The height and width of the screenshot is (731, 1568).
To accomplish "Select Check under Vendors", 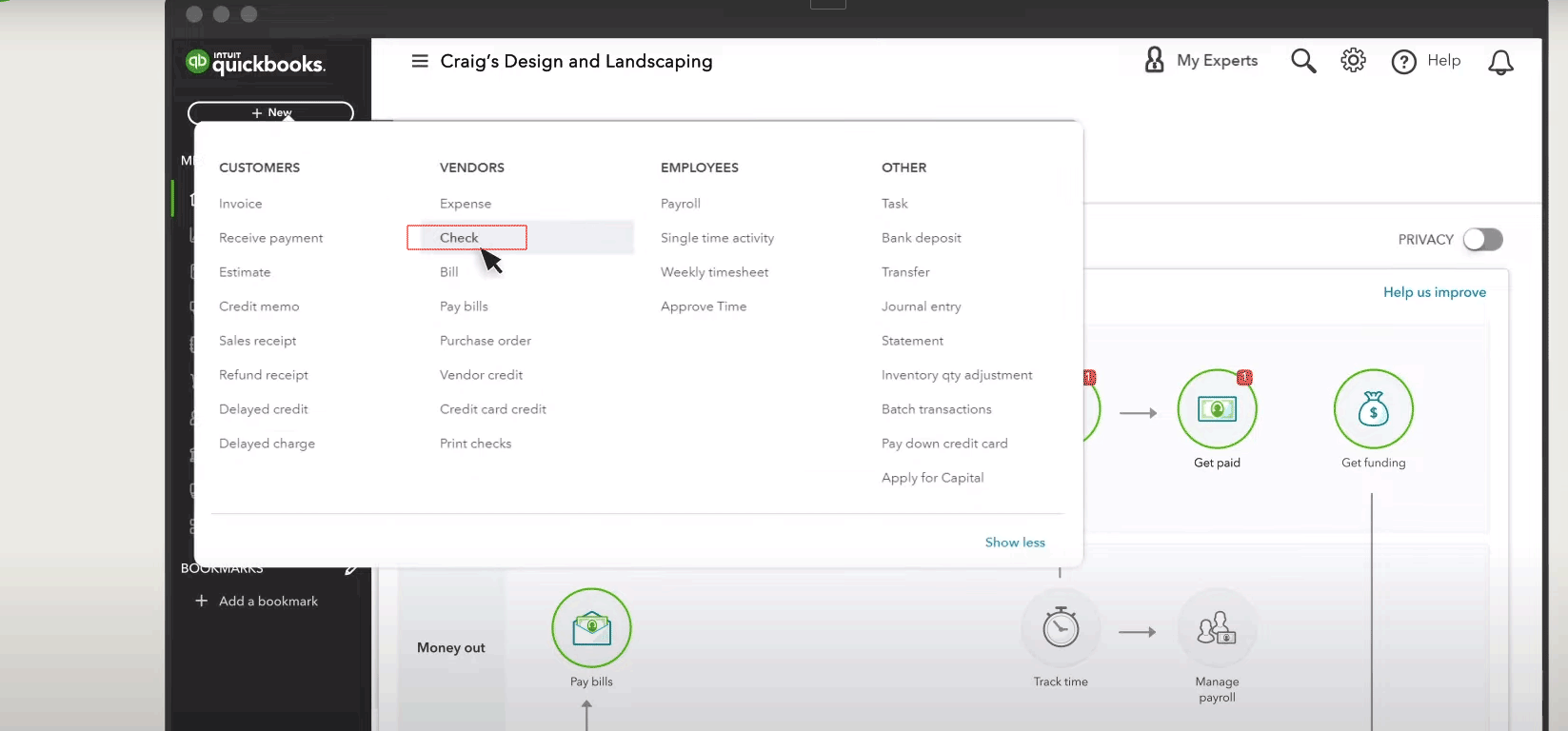I will coord(459,238).
